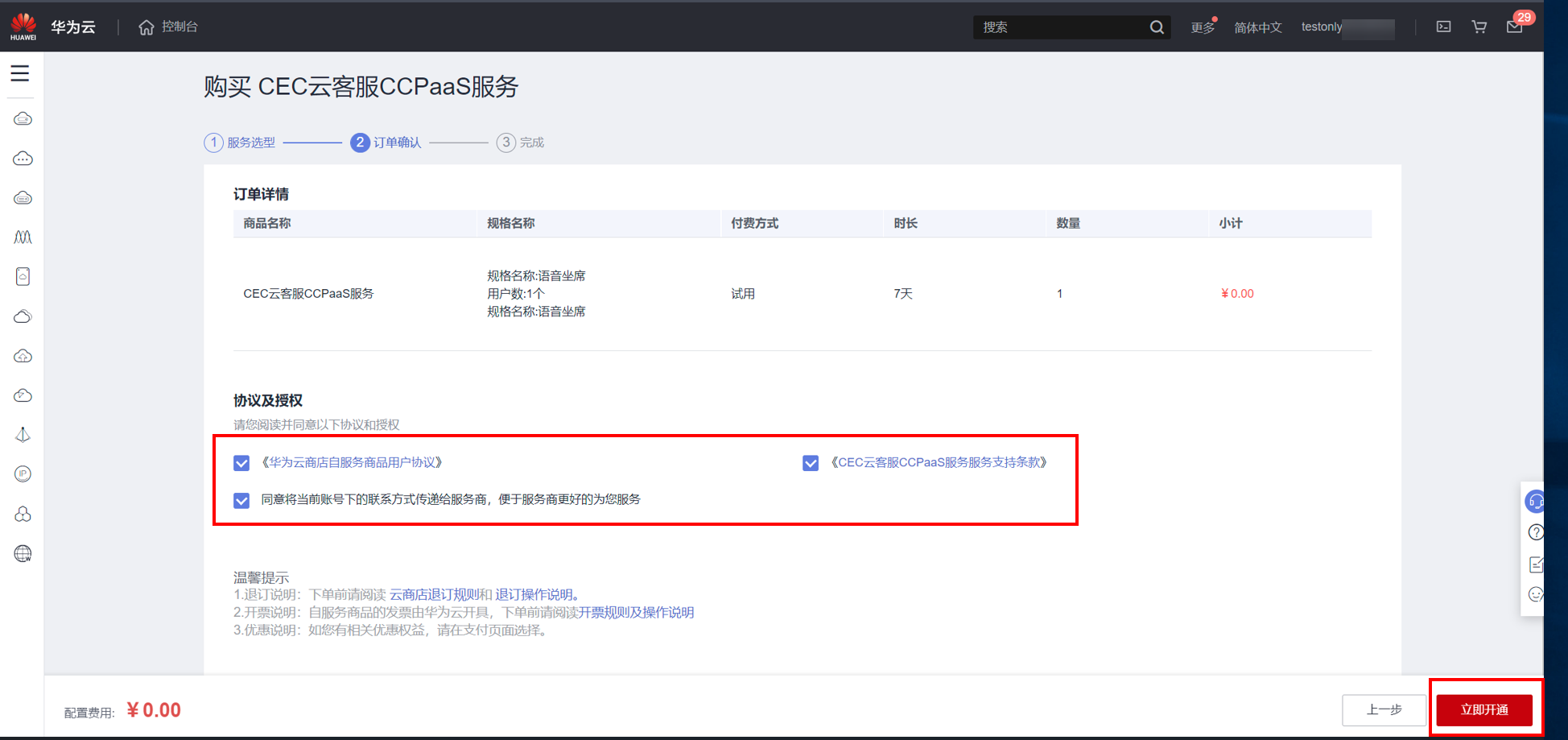1568x740 pixels.
Task: Click third sidebar cloud disk icon
Action: (23, 198)
